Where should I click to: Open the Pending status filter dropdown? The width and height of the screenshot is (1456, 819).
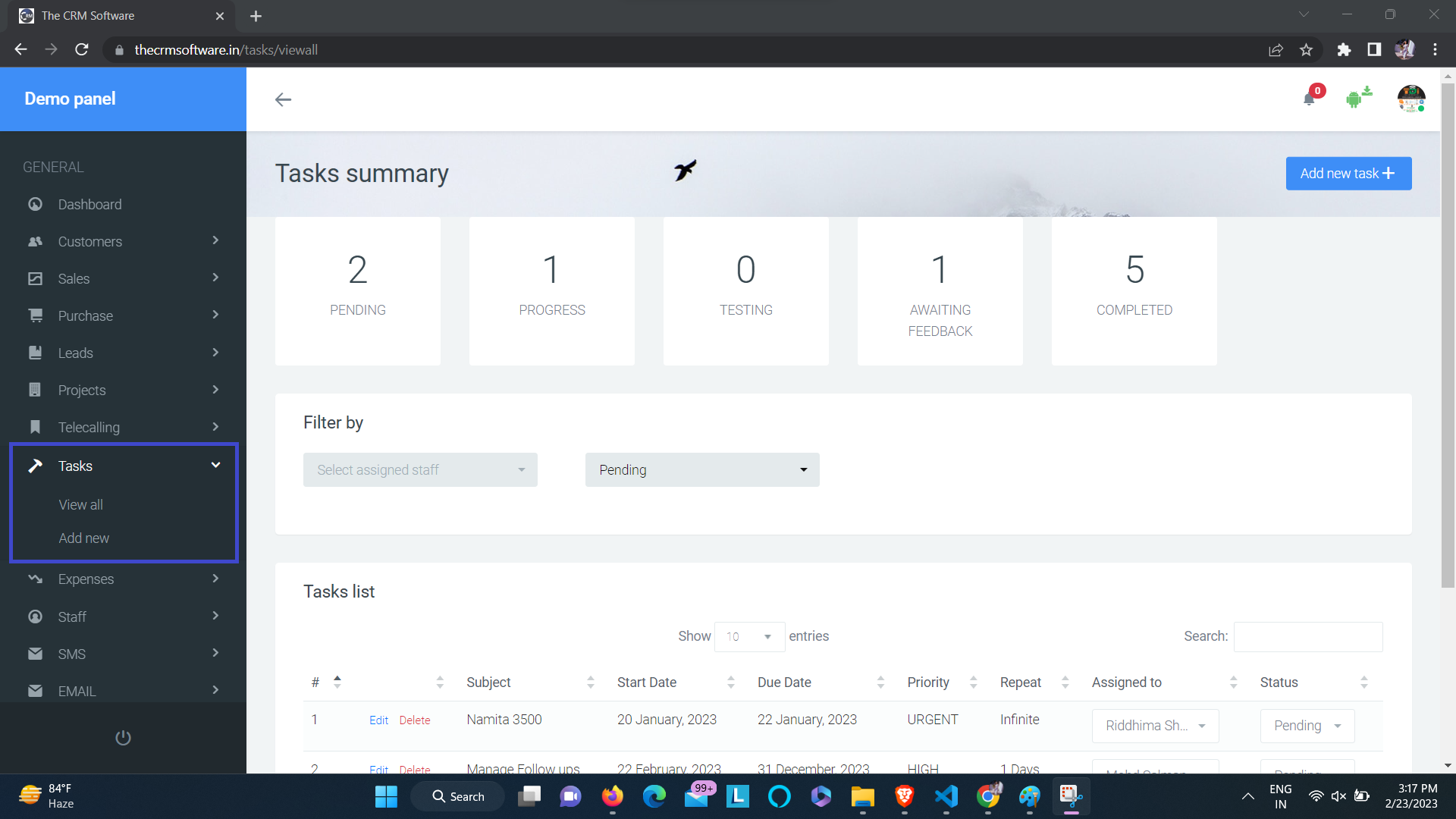[701, 470]
